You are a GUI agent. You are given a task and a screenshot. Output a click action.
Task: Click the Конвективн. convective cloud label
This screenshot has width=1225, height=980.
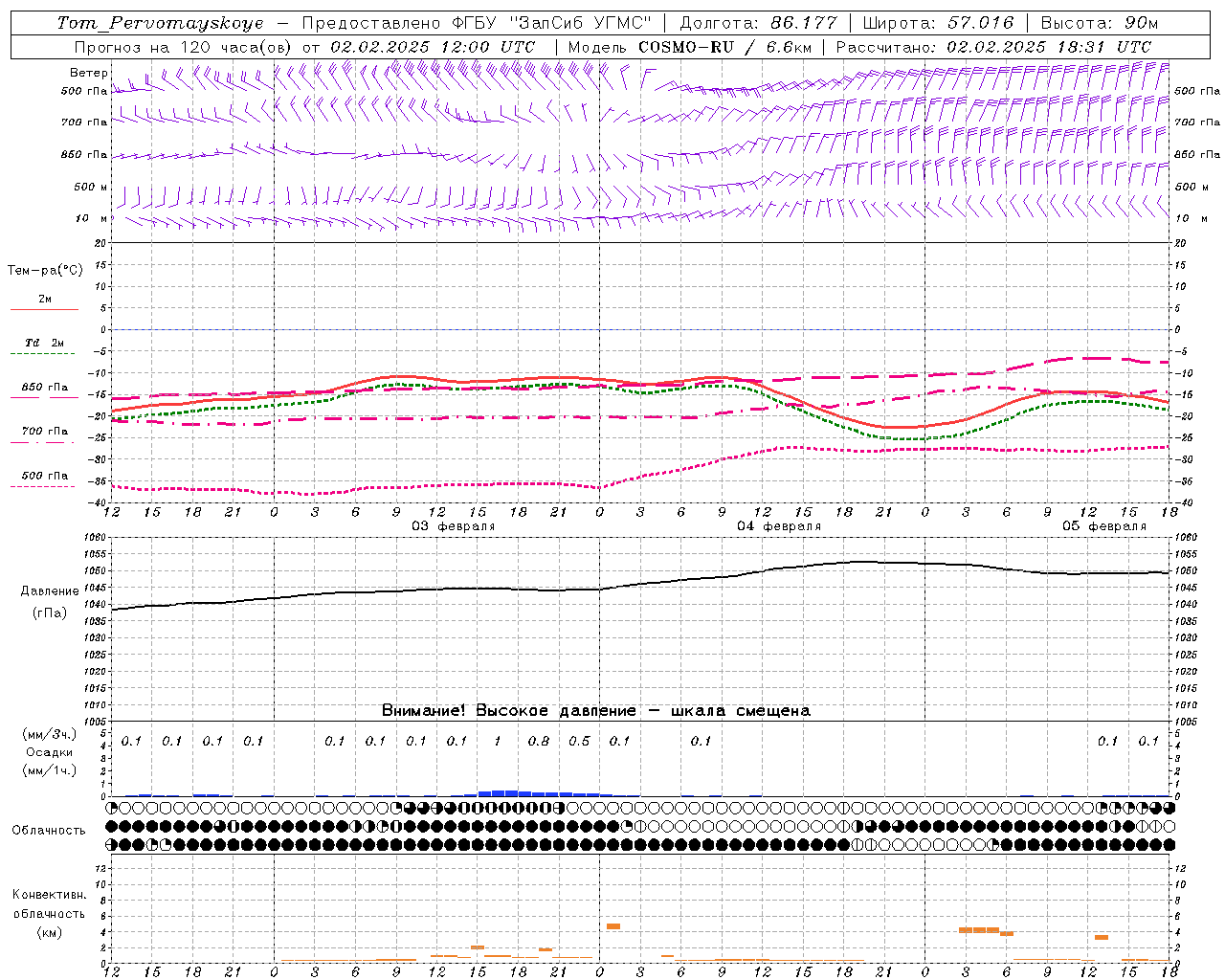(x=50, y=895)
